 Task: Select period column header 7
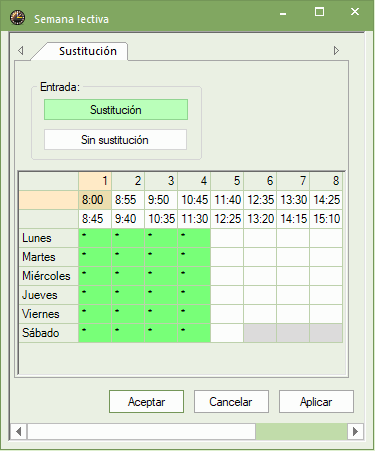pos(293,181)
